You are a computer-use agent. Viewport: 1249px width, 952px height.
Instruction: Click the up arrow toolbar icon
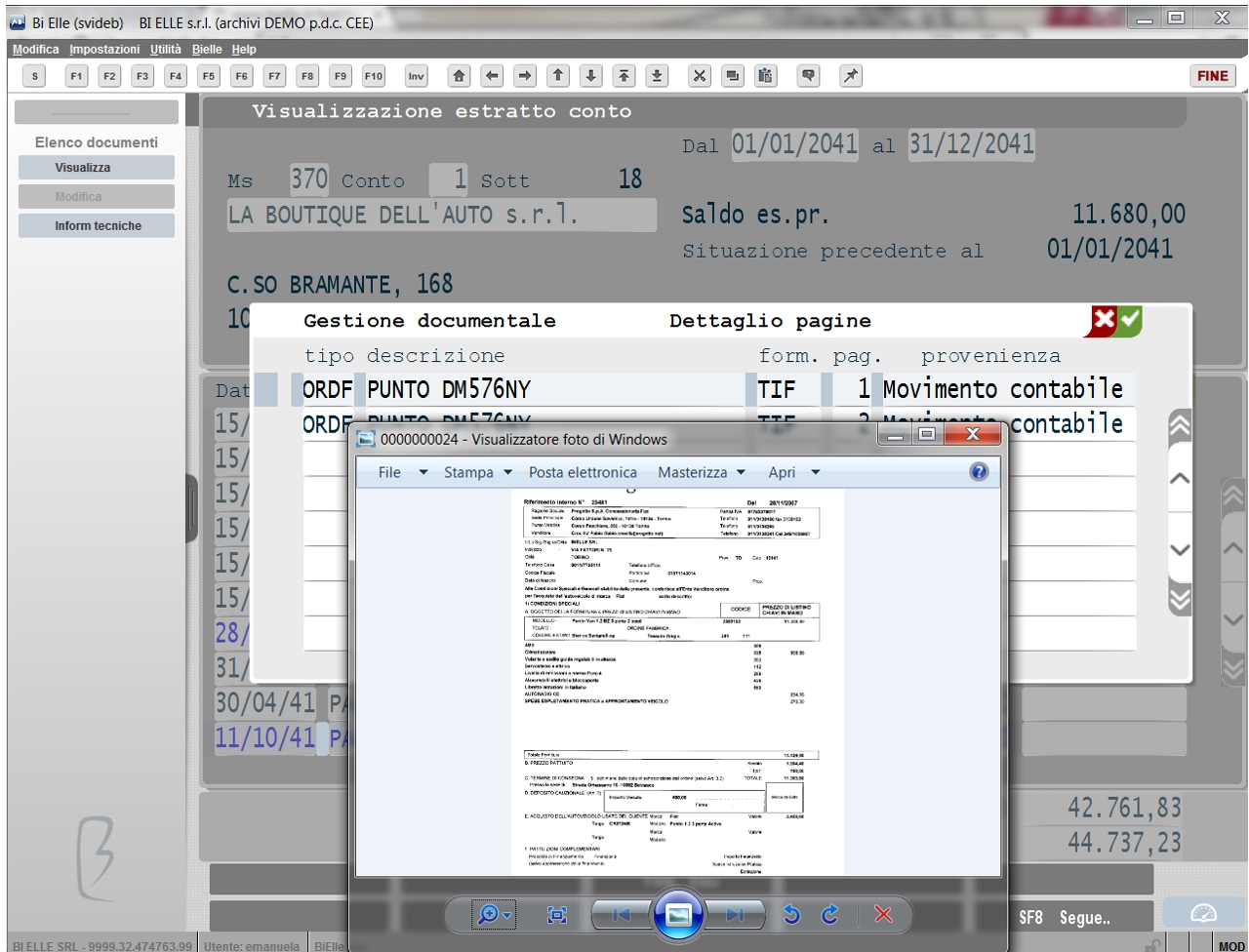(558, 76)
